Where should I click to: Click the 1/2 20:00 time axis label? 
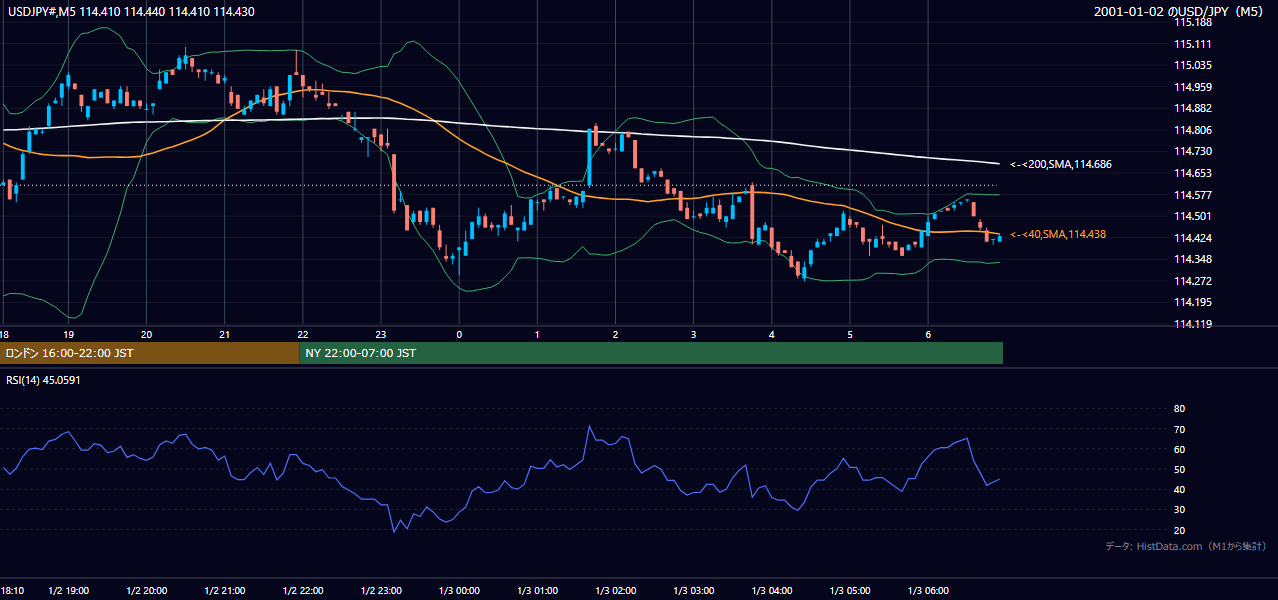point(147,590)
